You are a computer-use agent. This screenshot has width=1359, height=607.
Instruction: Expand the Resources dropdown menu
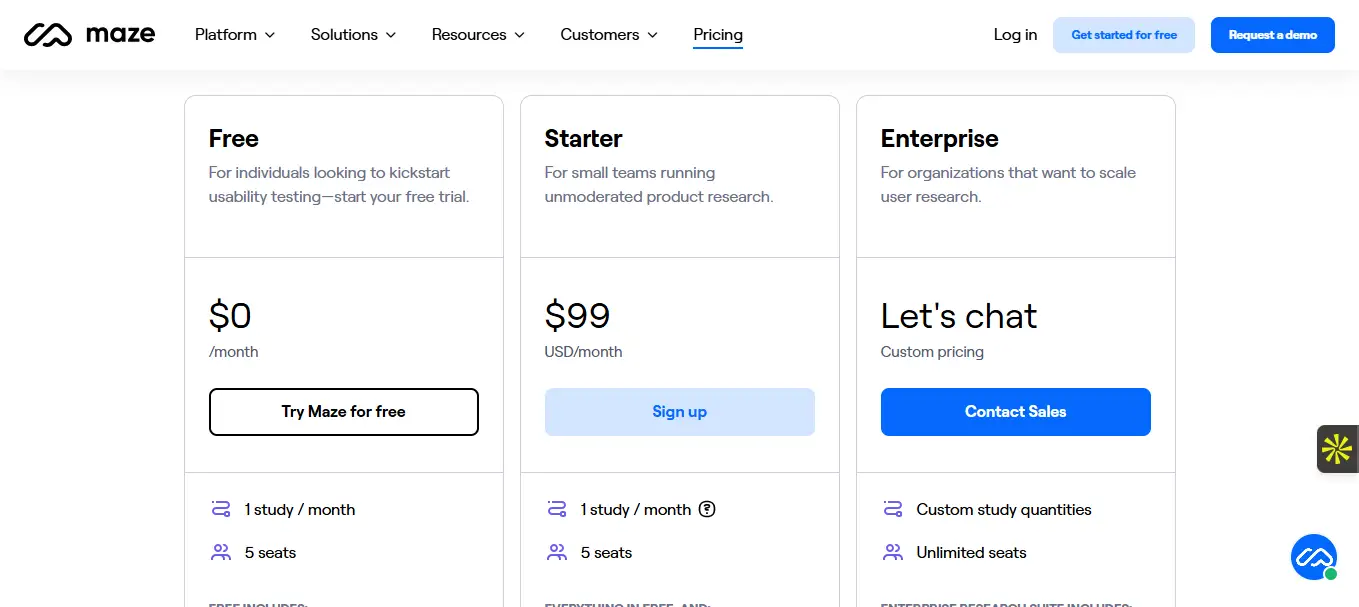coord(478,35)
